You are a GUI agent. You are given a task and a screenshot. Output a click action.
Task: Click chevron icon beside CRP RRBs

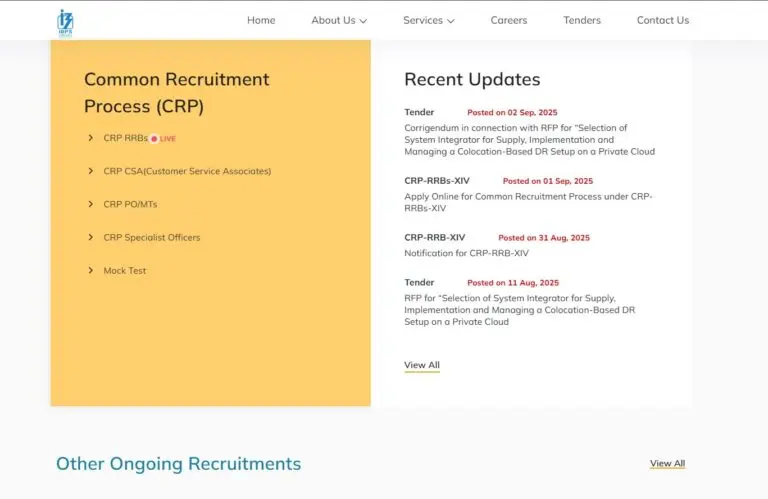(x=91, y=138)
